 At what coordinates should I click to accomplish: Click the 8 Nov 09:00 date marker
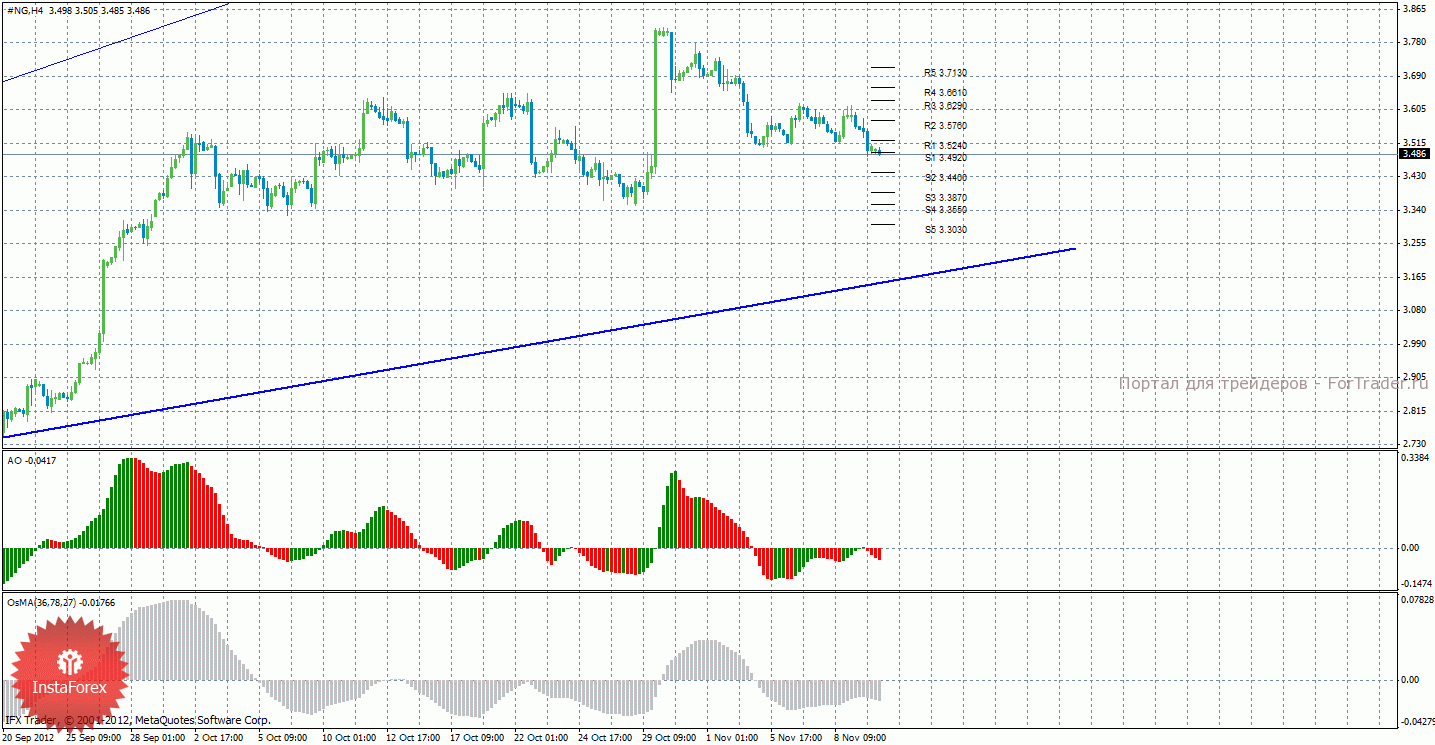(x=860, y=738)
